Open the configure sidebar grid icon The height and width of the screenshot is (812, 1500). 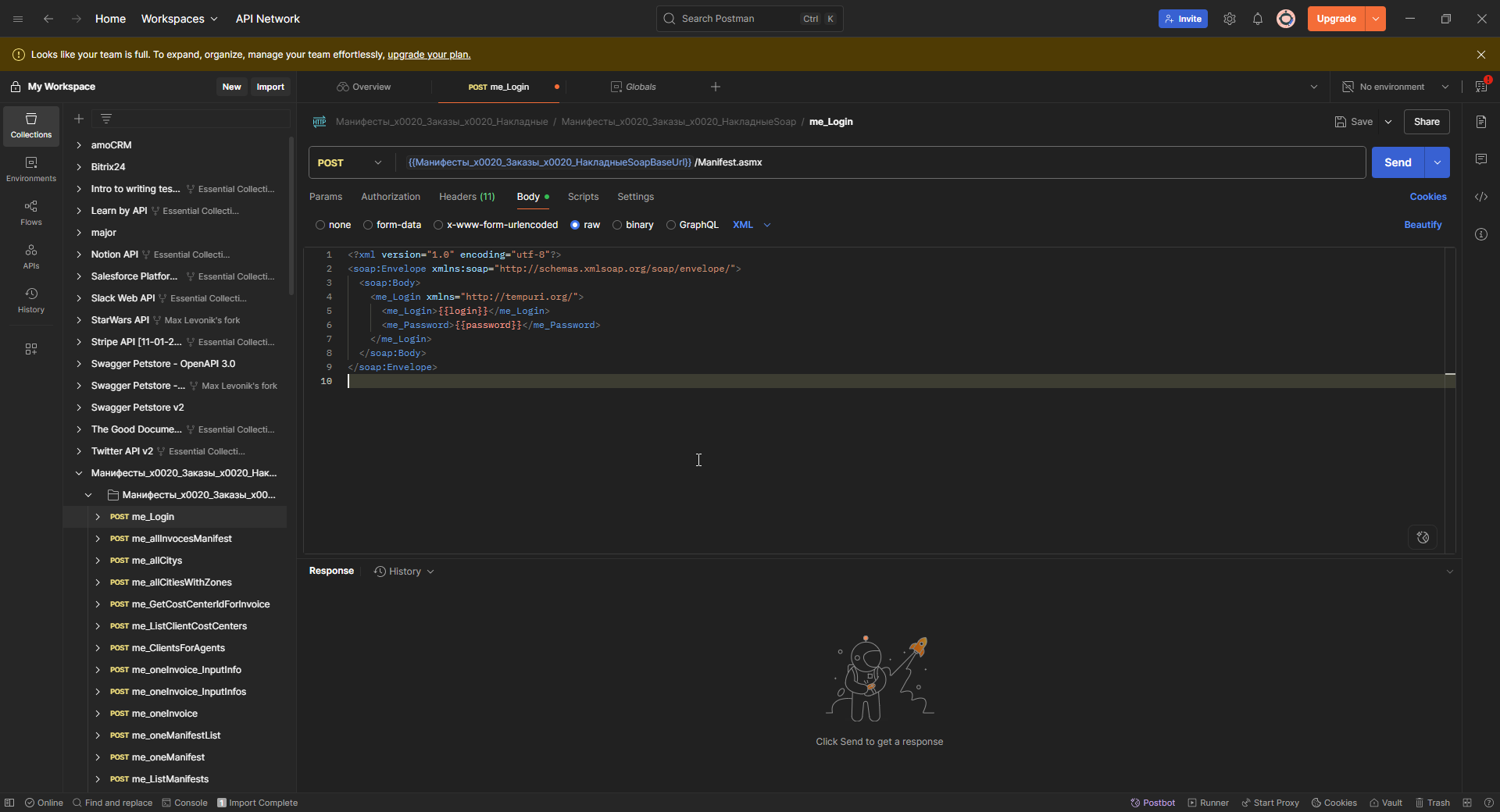(31, 349)
